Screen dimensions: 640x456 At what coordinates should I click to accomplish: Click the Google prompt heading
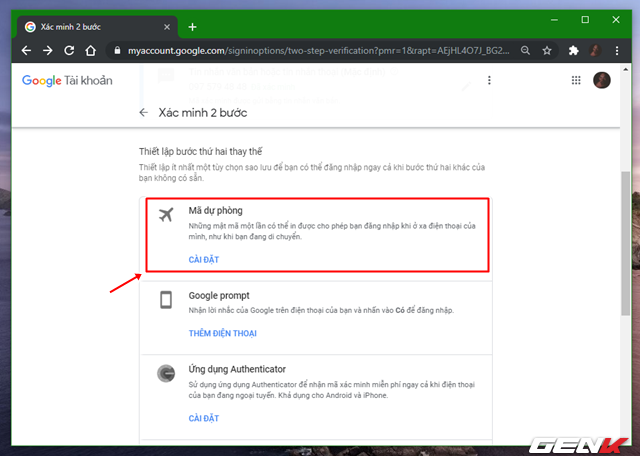(219, 296)
